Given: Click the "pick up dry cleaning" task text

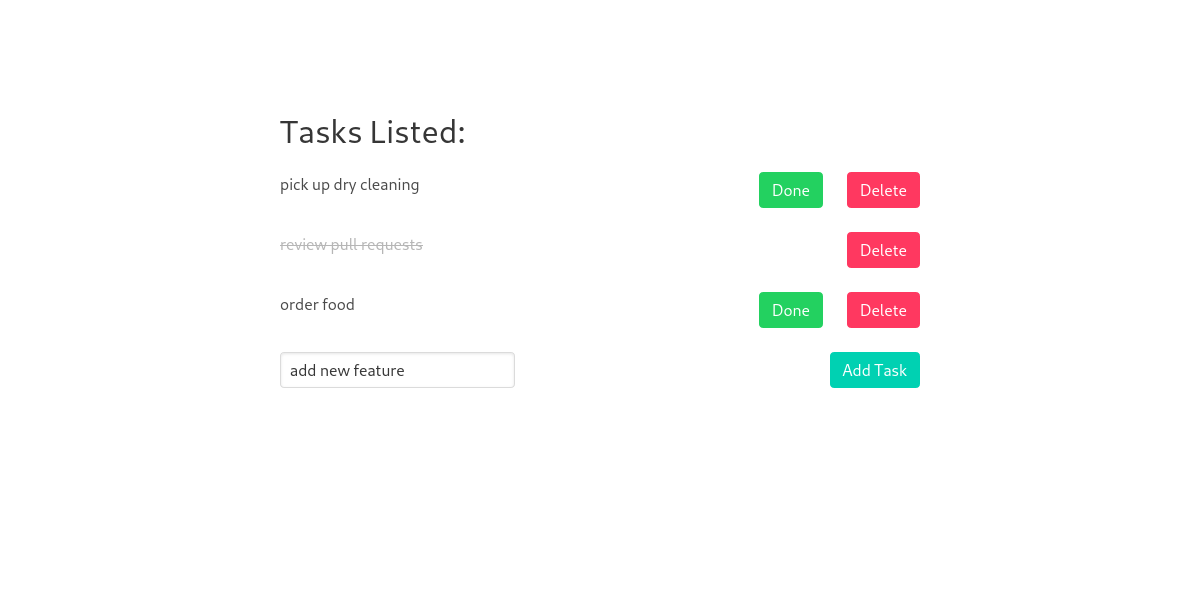Looking at the screenshot, I should coord(349,185).
